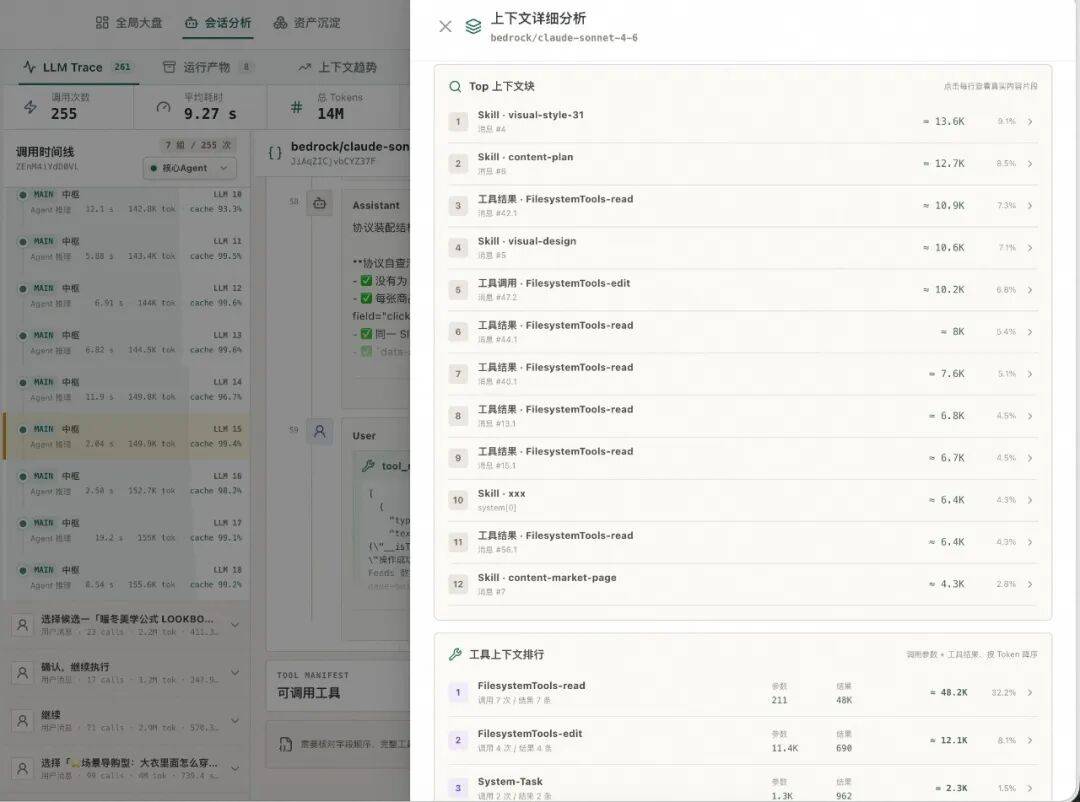The width and height of the screenshot is (1080, 802).
Task: Click the 可调用工具 tool manifest heading
Action: click(x=309, y=692)
